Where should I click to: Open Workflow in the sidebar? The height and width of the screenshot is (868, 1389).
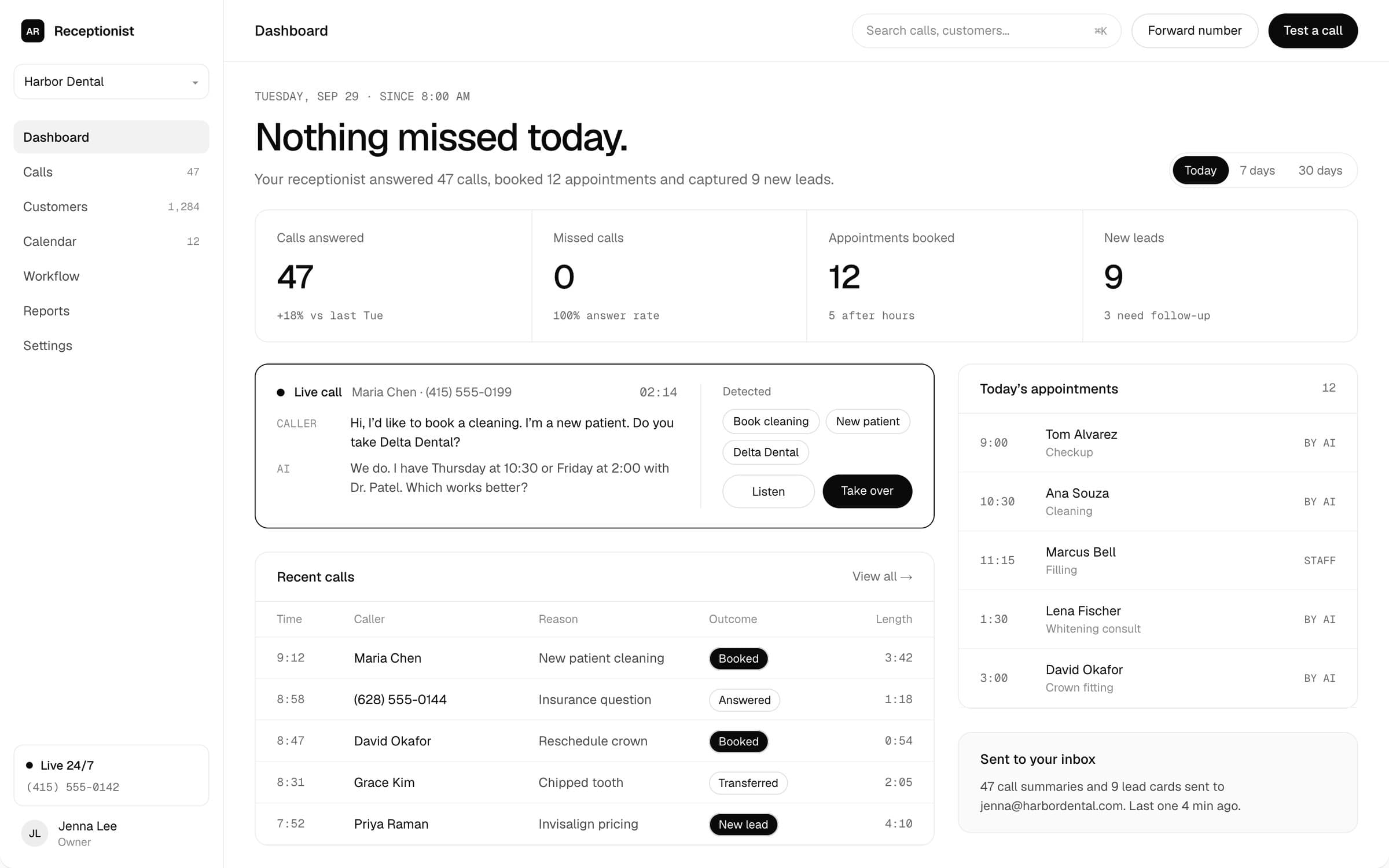tap(111, 276)
